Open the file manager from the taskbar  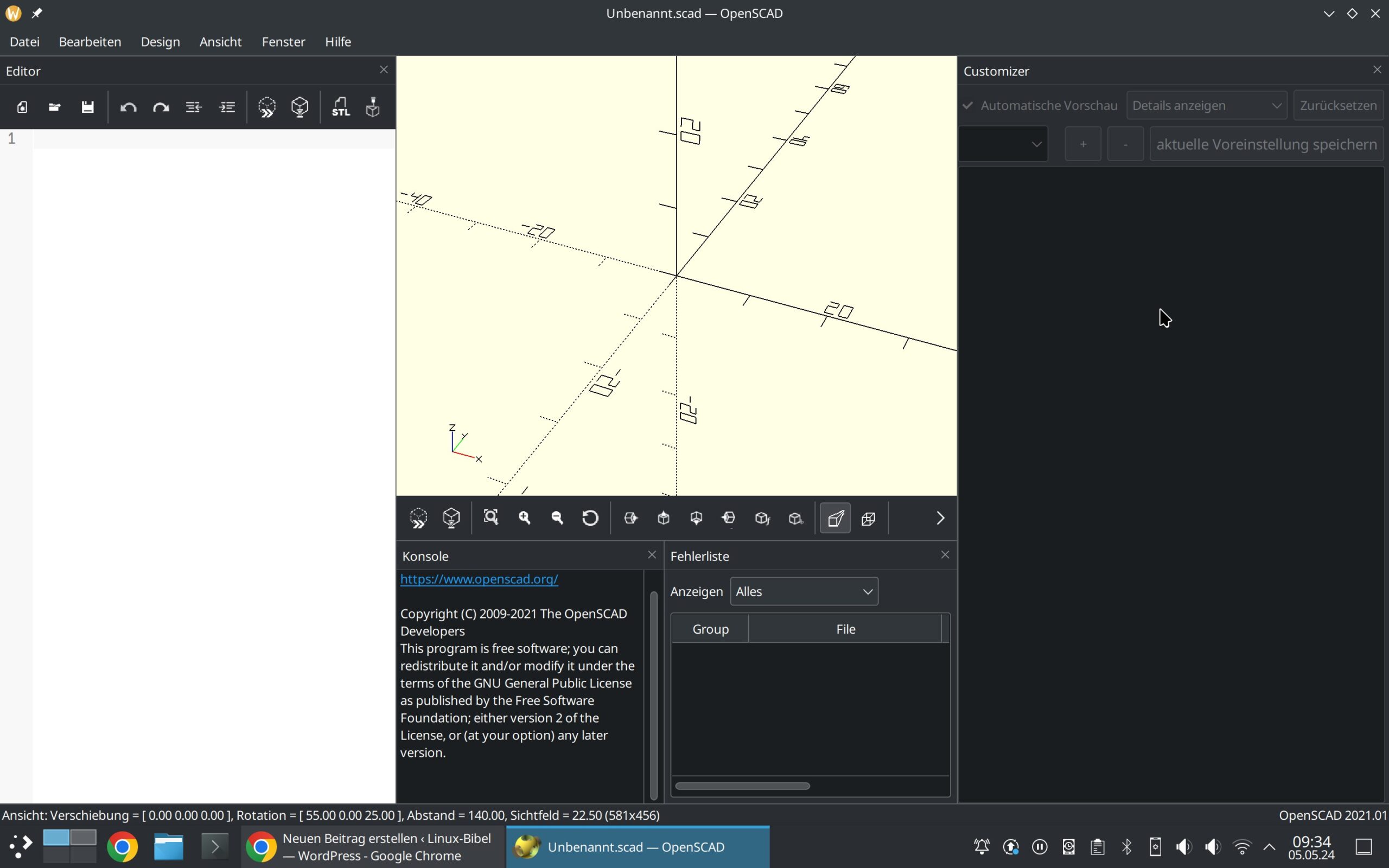coord(169,847)
